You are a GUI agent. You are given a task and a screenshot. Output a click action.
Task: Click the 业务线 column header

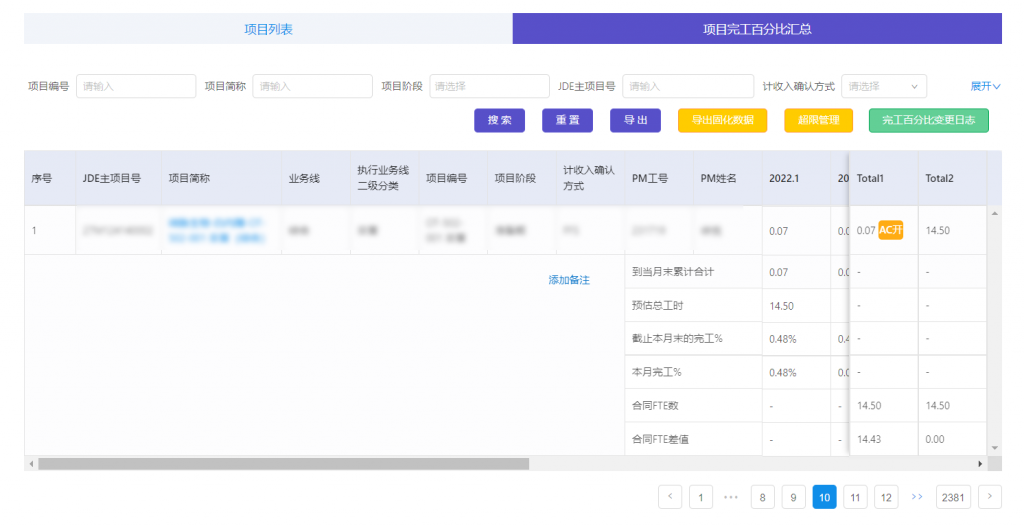315,178
